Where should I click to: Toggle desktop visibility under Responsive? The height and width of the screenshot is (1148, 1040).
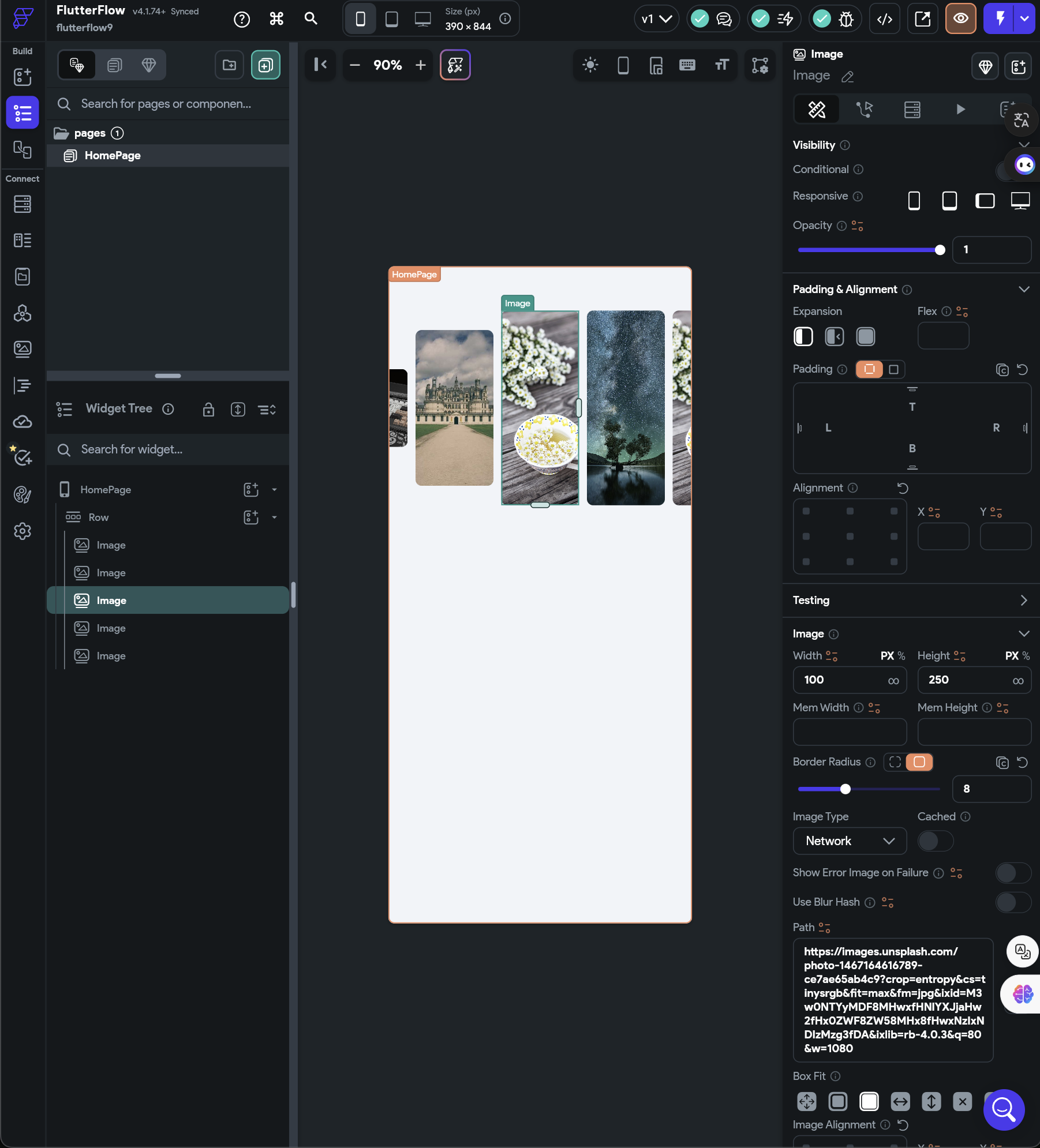click(x=1020, y=200)
